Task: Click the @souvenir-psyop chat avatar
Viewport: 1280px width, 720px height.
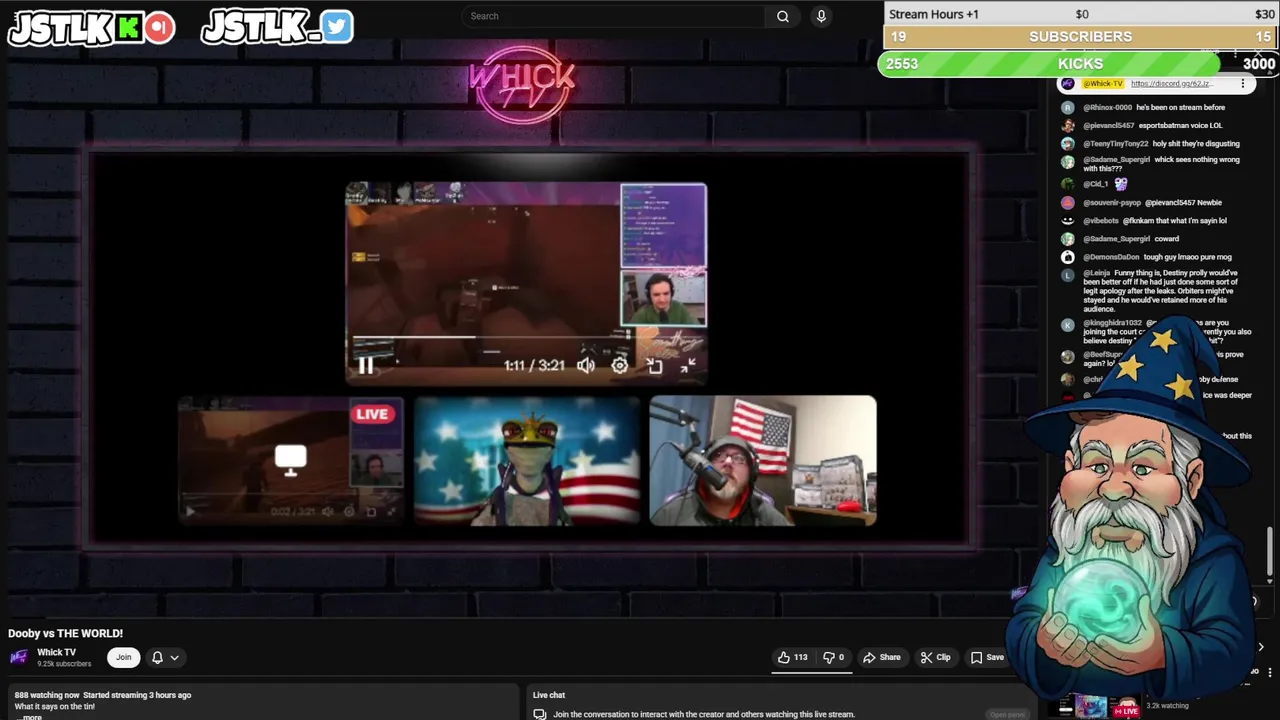Action: click(x=1067, y=203)
